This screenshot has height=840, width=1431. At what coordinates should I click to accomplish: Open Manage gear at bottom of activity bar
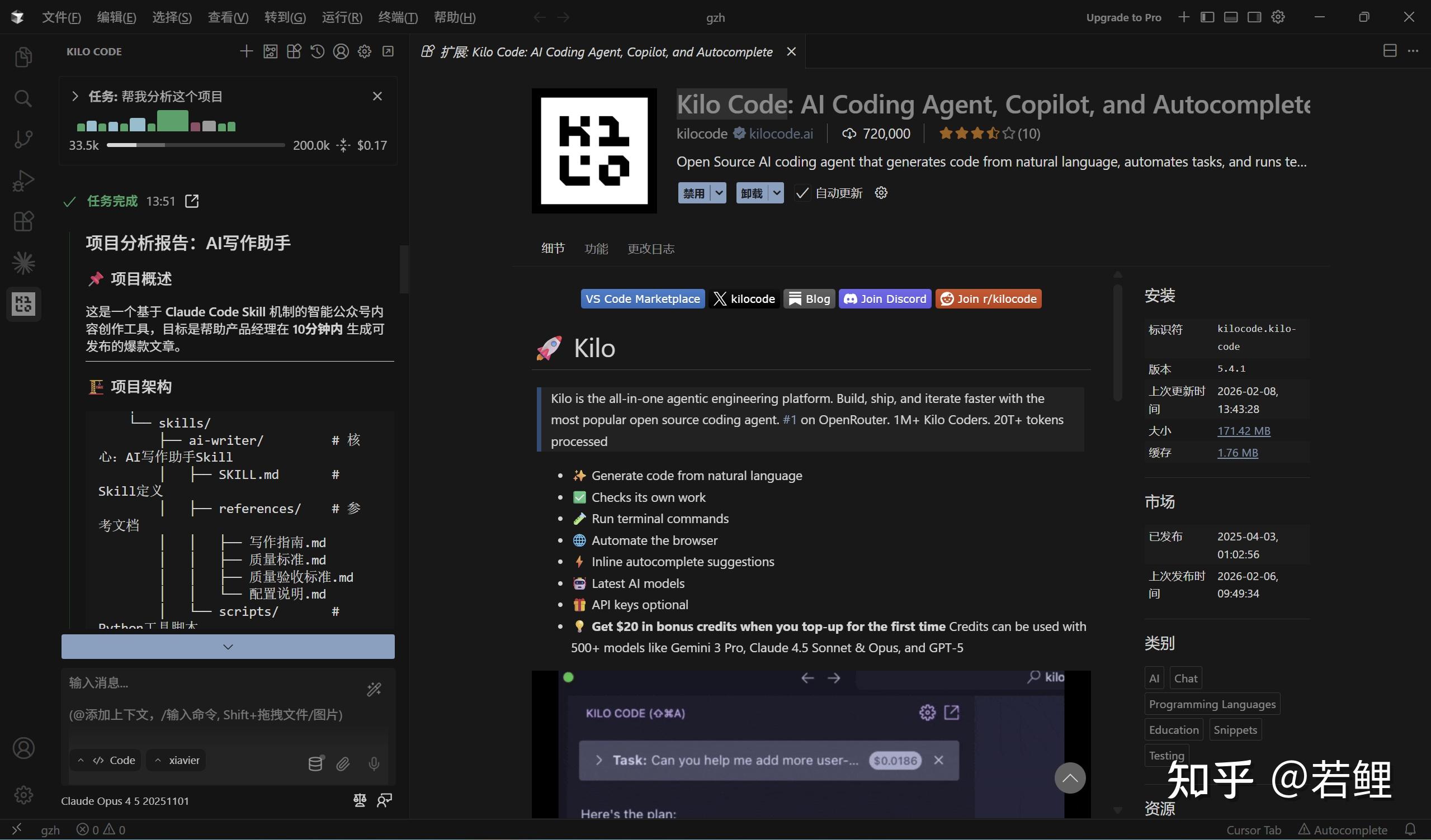pyautogui.click(x=23, y=794)
